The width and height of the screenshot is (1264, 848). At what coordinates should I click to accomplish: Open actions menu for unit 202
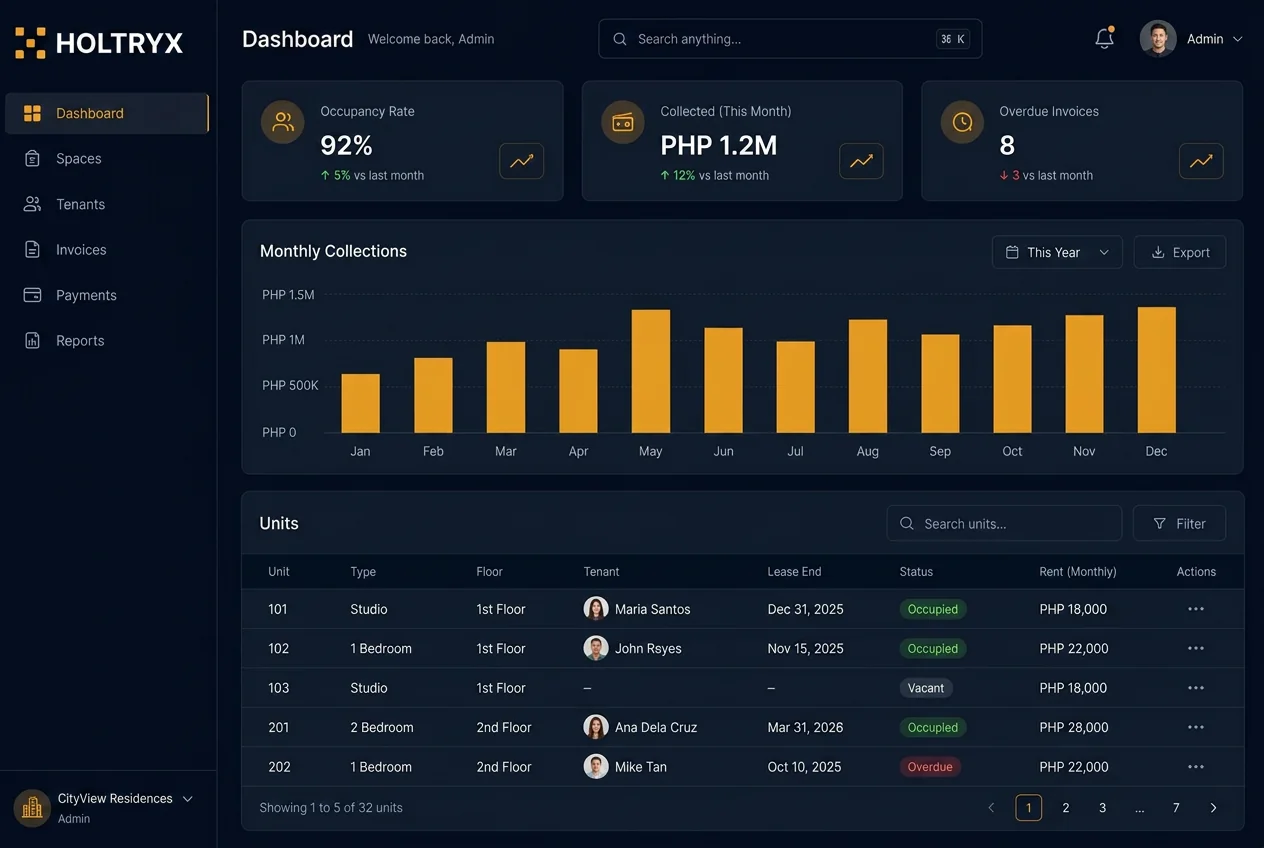(x=1195, y=767)
